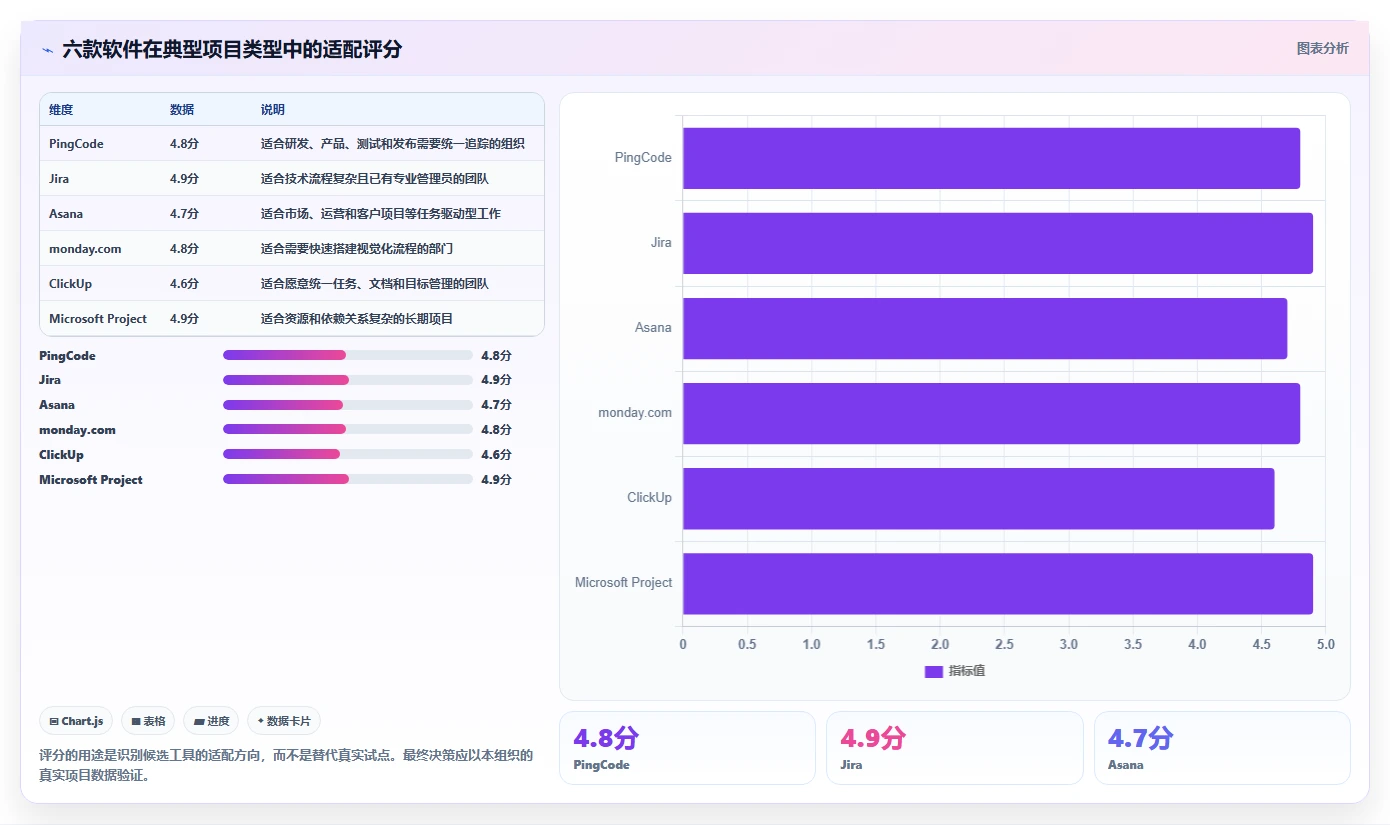
Task: Click the PingCode bar in the chart
Action: coord(991,158)
